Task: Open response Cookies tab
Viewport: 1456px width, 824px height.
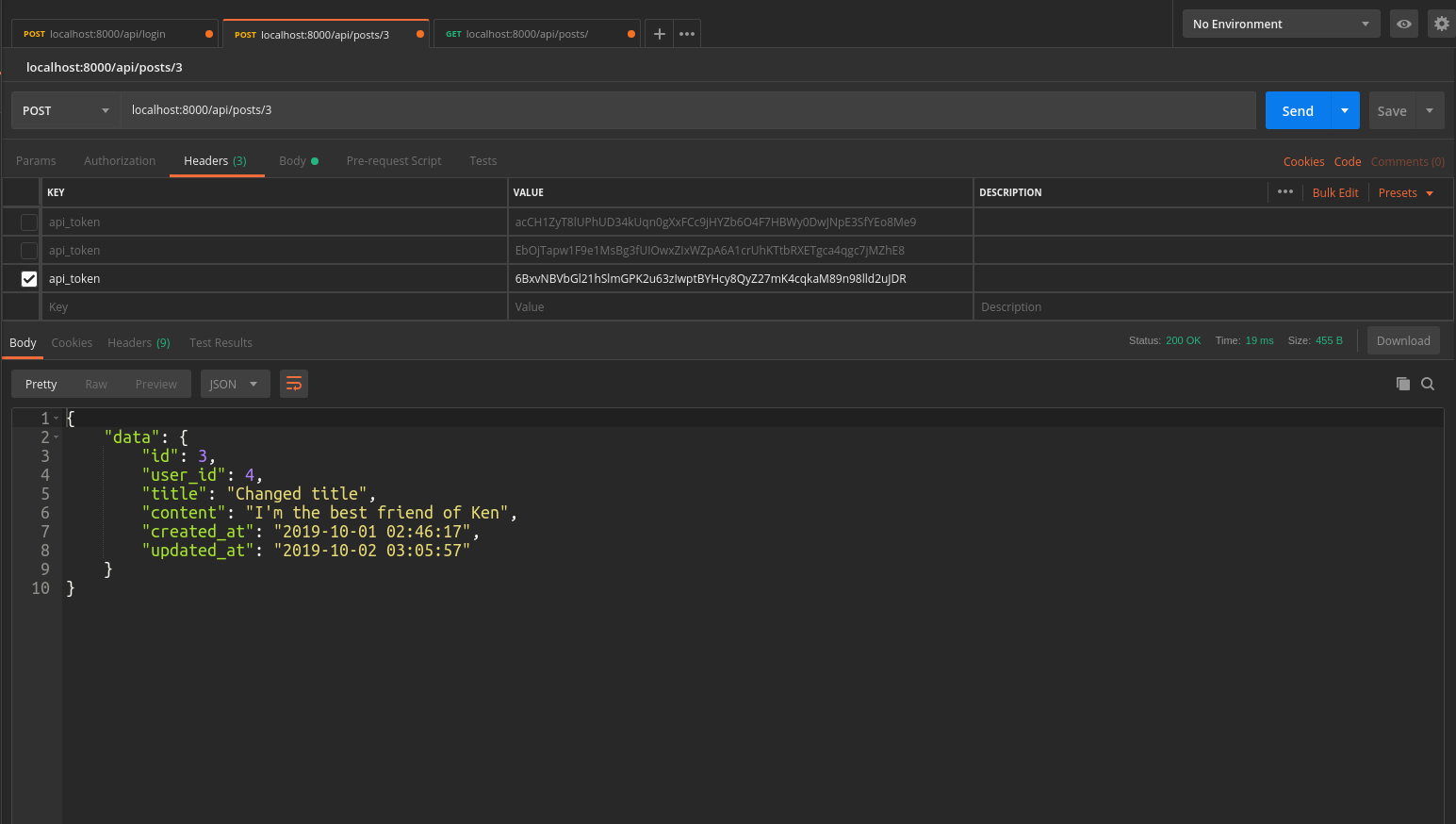Action: tap(72, 342)
